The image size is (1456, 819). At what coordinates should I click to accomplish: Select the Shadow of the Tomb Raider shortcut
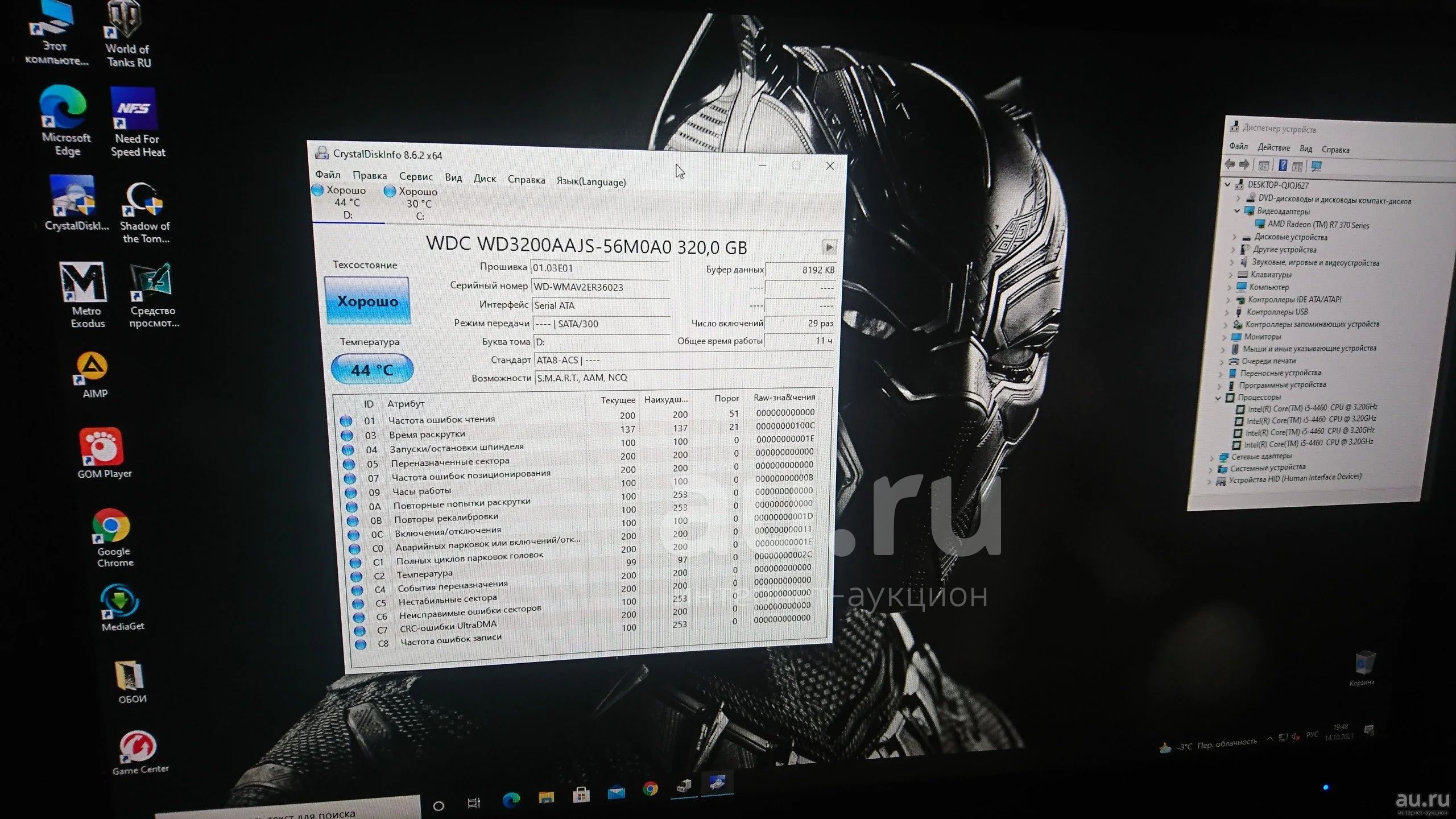coord(144,213)
